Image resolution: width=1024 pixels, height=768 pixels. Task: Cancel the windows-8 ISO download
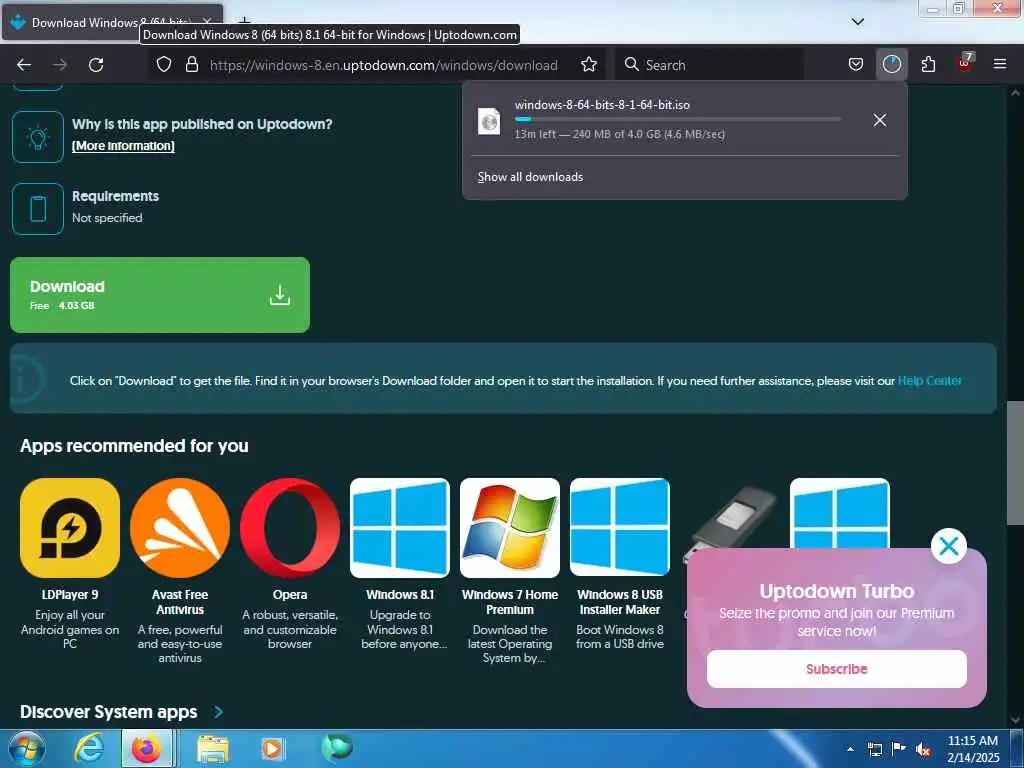880,120
